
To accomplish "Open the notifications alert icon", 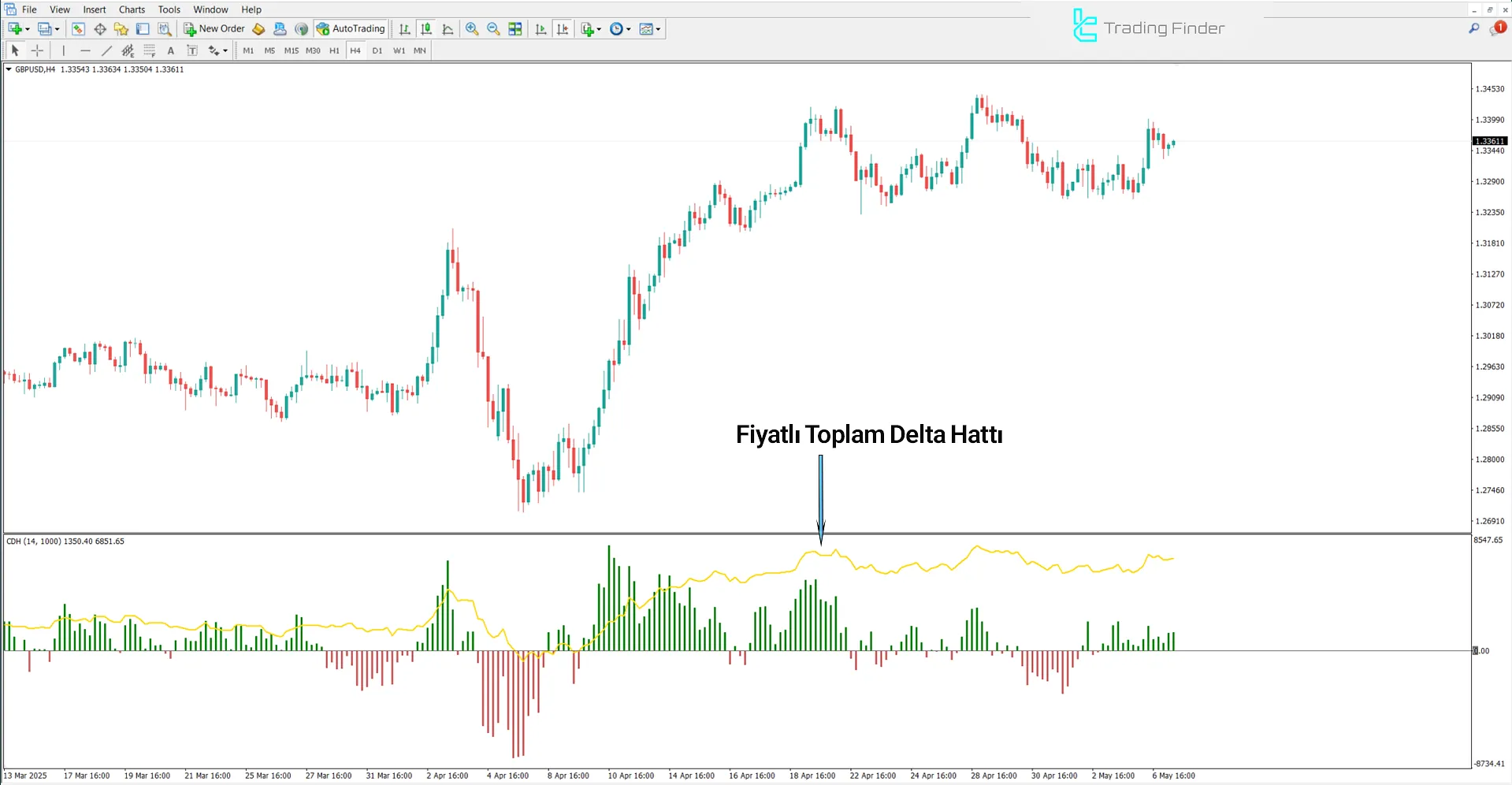I will (1497, 28).
